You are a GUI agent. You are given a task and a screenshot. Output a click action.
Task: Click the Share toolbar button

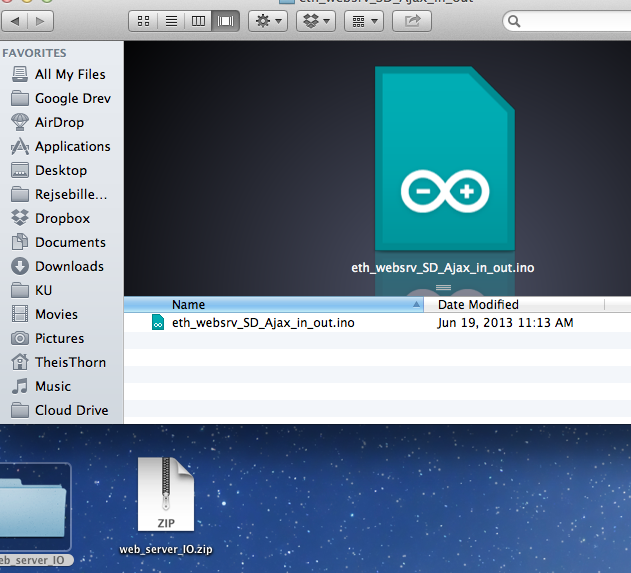point(412,21)
